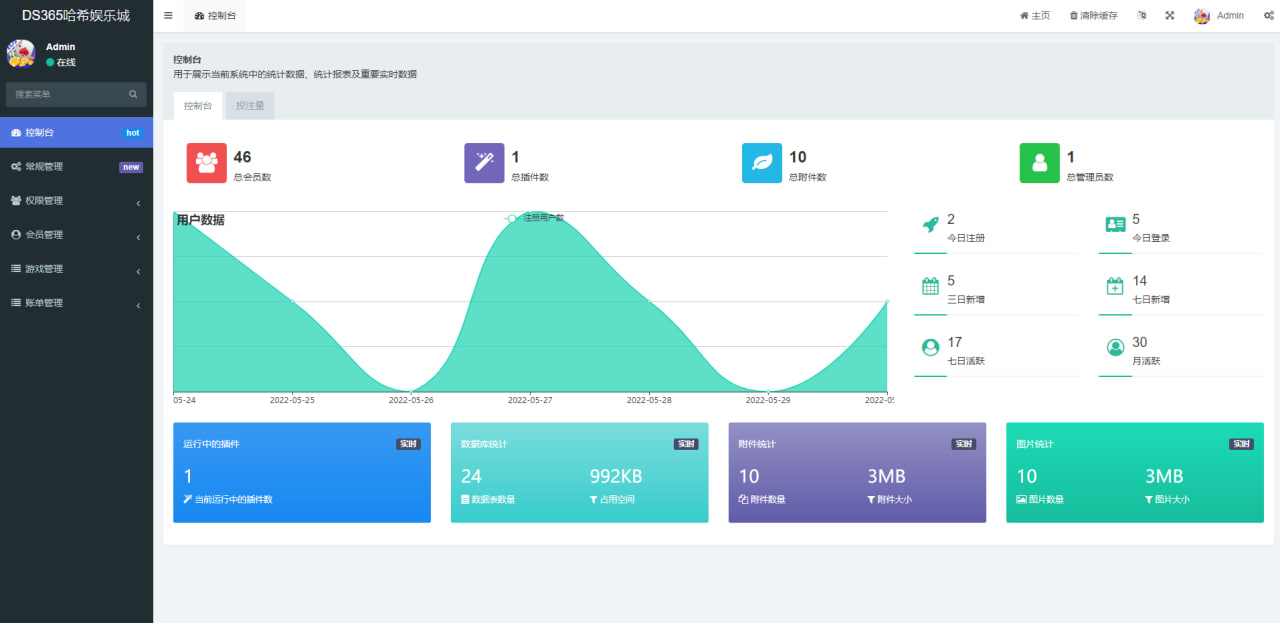The image size is (1280, 623).
Task: Expand the 会员管理 sidebar menu
Action: (76, 235)
